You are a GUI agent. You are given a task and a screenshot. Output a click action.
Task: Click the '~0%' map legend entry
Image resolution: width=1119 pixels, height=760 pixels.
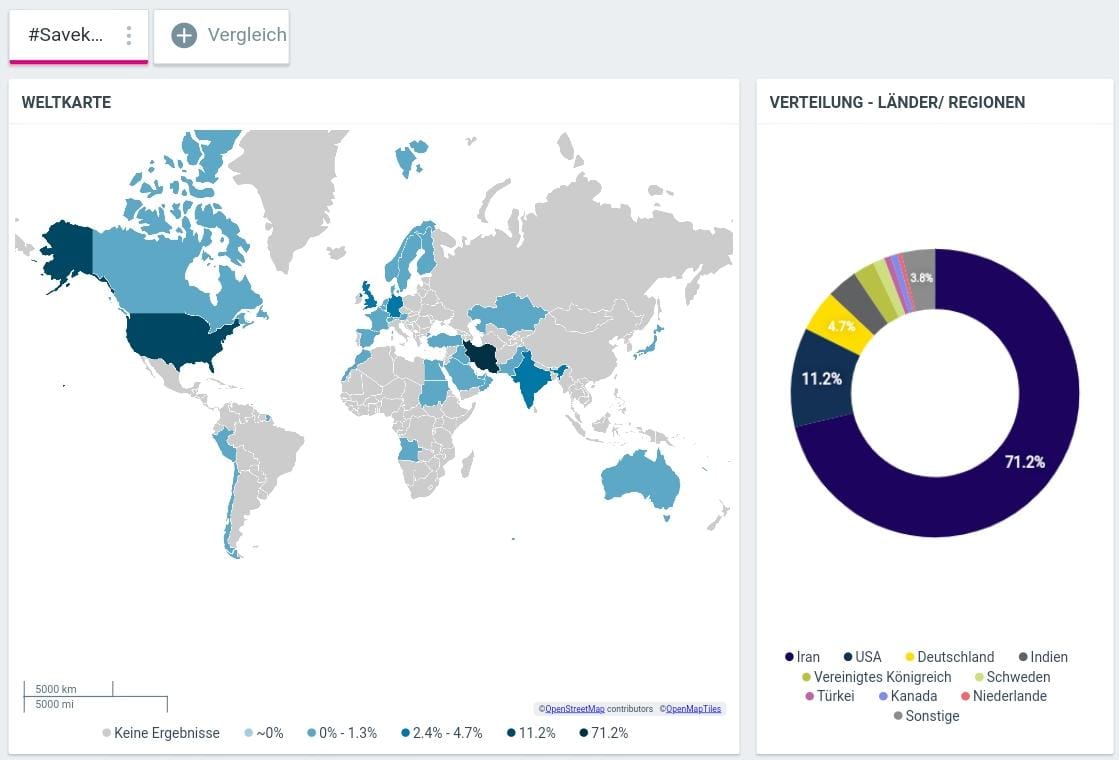(x=263, y=733)
